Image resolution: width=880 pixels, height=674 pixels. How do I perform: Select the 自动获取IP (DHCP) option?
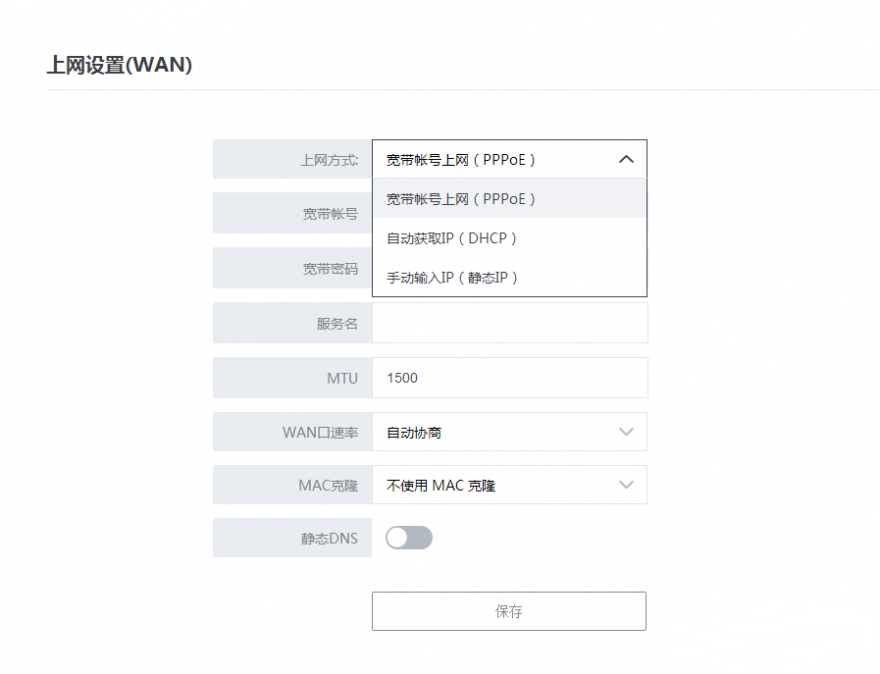point(452,238)
